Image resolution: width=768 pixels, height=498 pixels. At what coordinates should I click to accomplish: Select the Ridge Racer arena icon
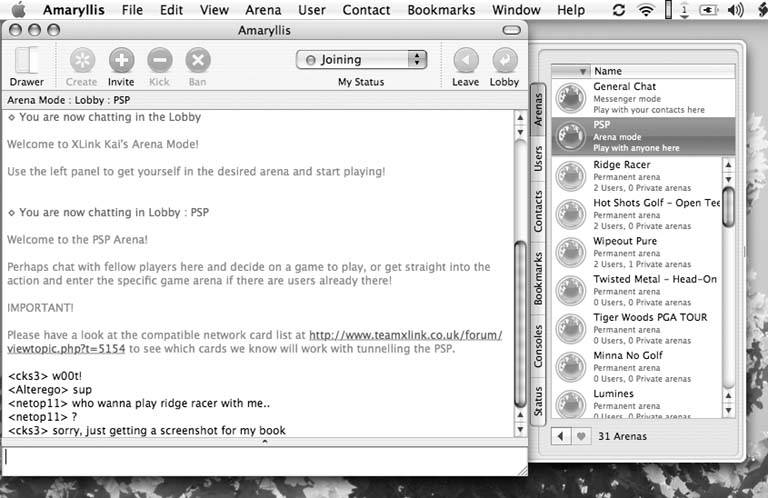[x=571, y=175]
